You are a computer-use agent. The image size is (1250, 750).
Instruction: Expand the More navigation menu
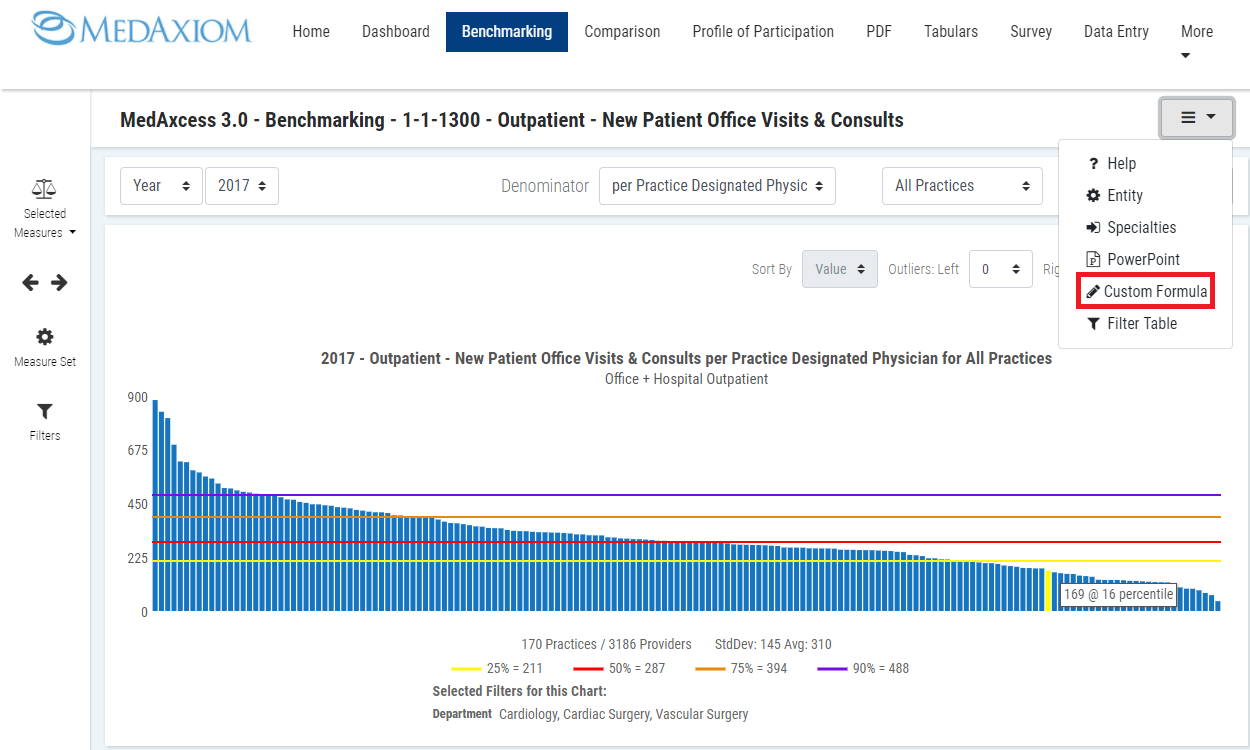1196,40
